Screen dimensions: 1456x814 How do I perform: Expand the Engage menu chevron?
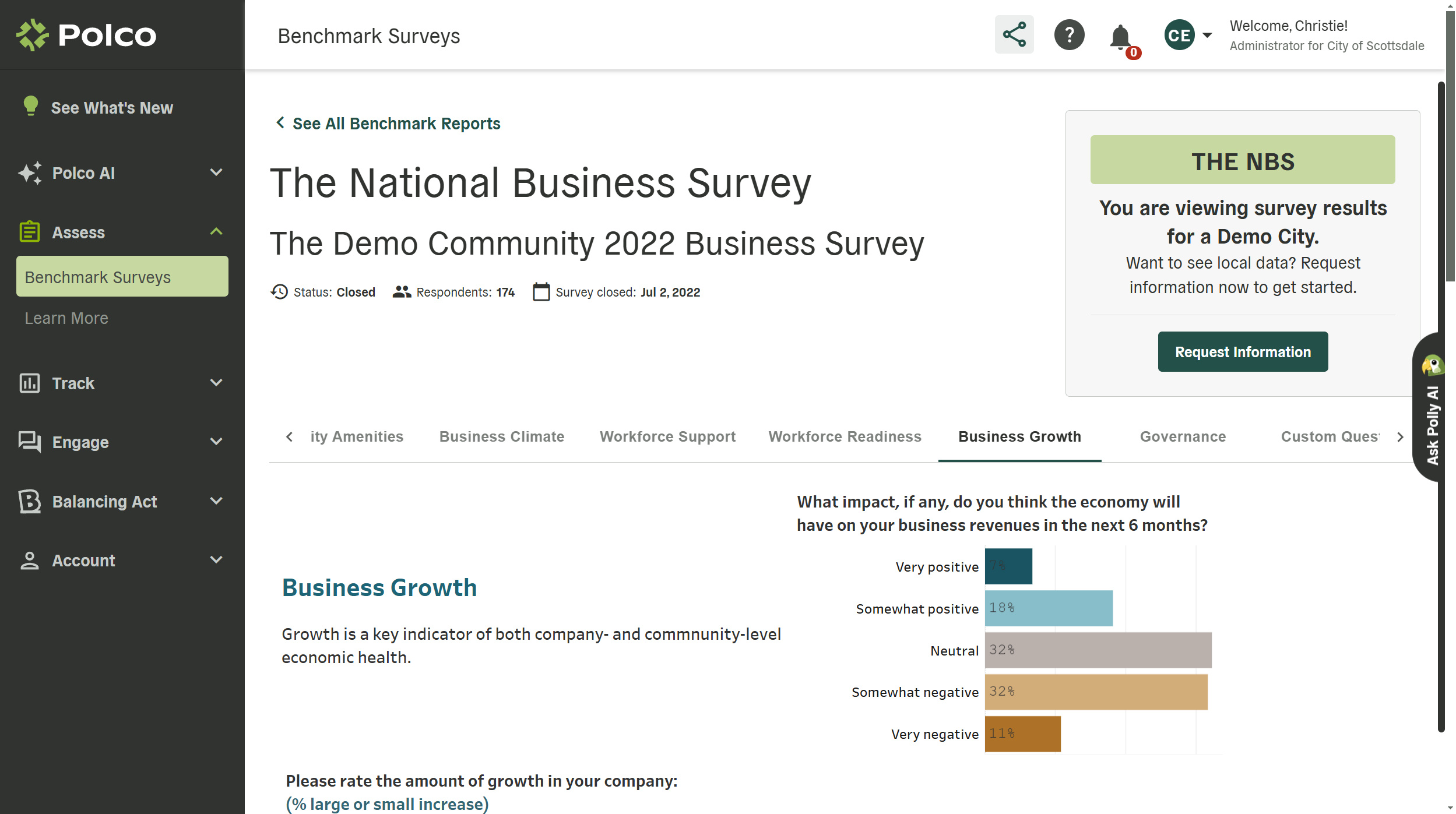[x=216, y=442]
